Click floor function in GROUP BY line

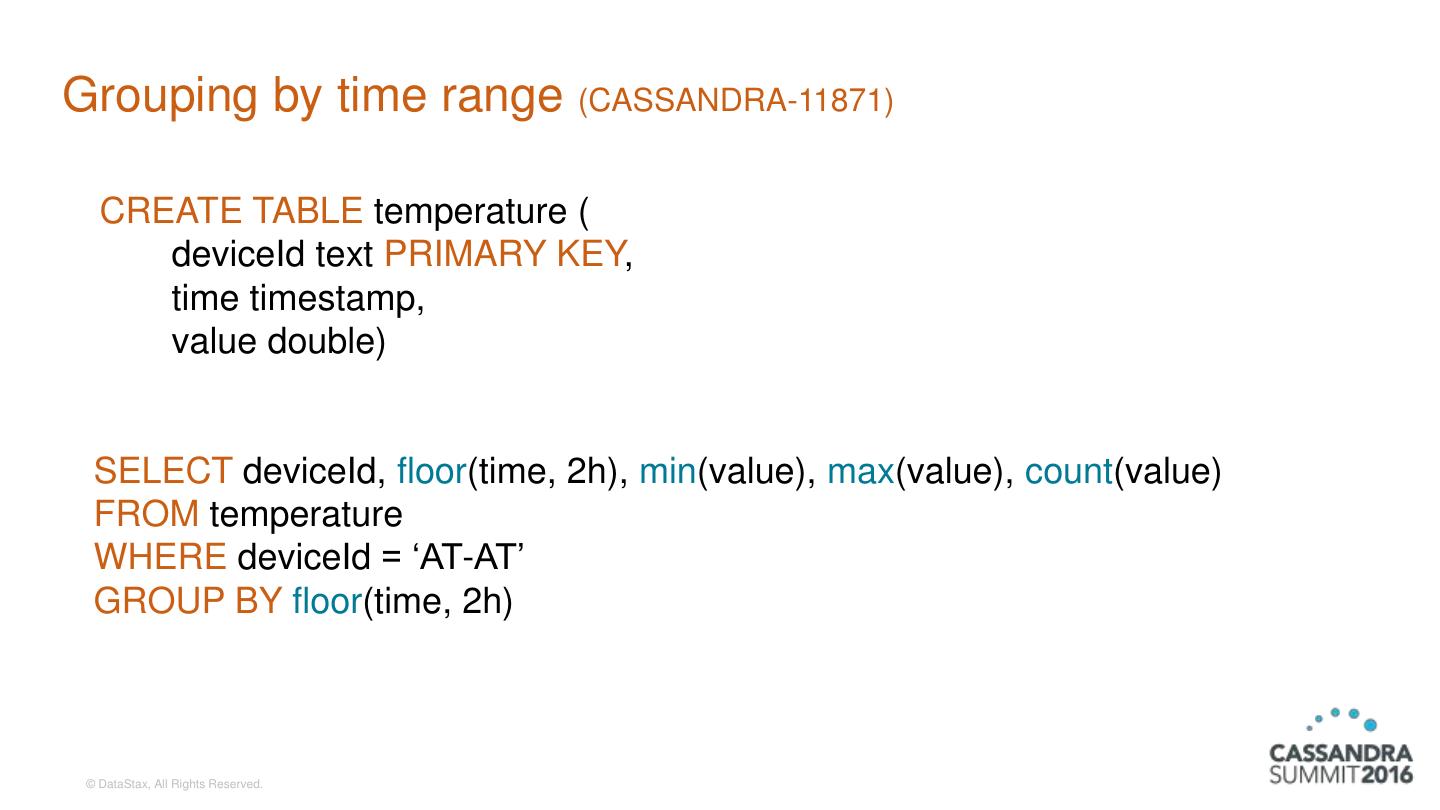coord(326,602)
